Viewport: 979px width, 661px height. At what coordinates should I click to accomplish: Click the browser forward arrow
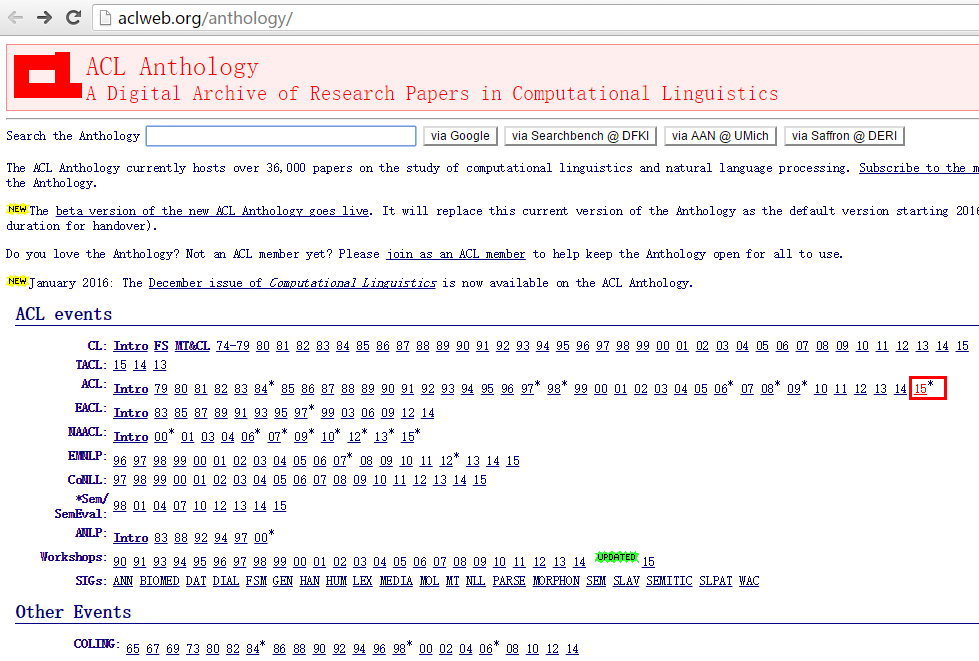44,17
